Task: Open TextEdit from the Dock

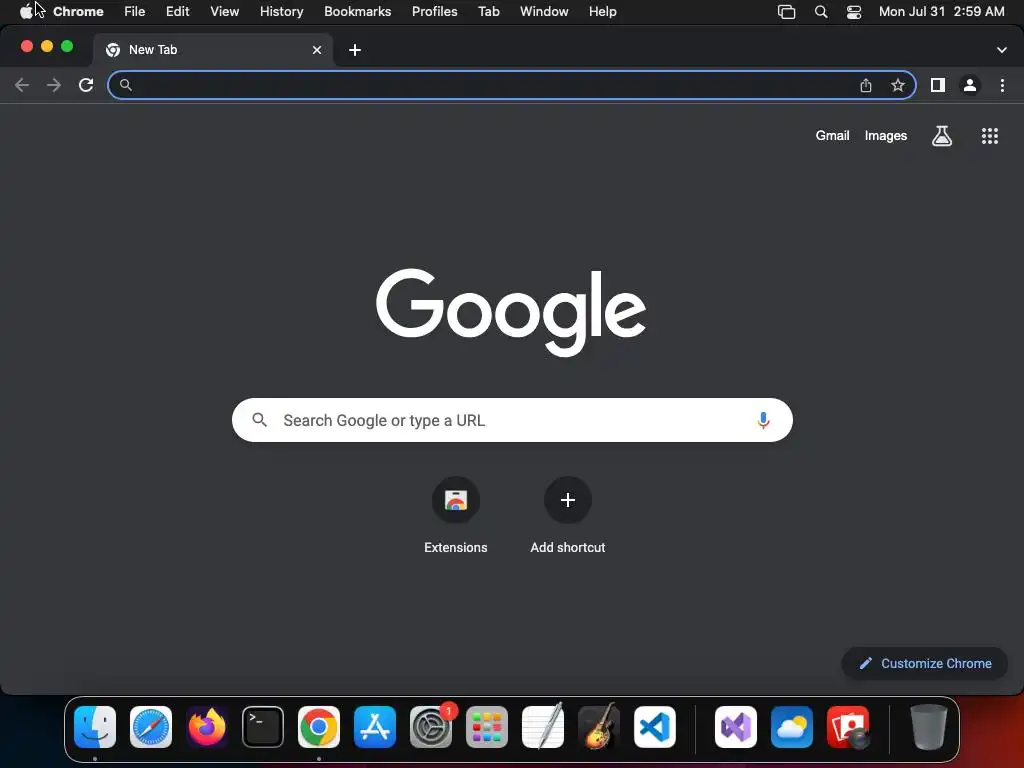Action: [x=543, y=727]
